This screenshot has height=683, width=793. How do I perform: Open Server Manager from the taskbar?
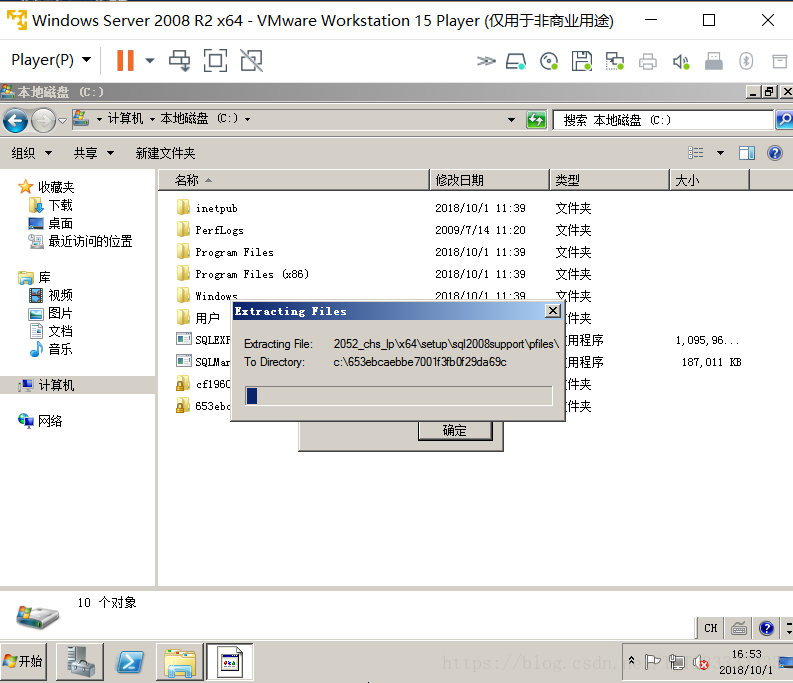pyautogui.click(x=80, y=662)
